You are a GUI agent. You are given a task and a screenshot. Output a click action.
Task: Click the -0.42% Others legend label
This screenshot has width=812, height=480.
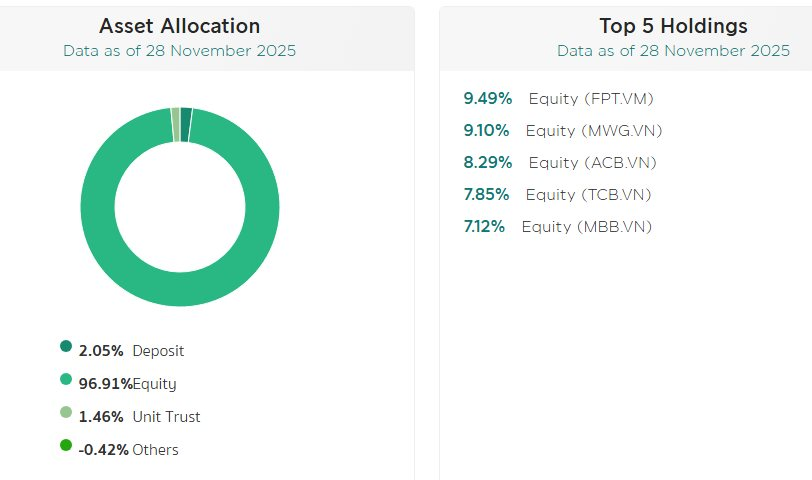[129, 450]
